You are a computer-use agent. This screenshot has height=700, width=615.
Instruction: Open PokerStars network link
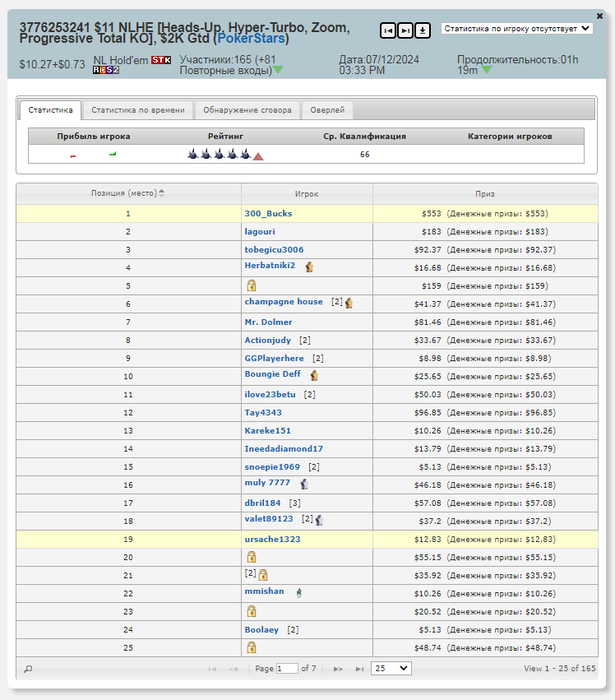pos(251,38)
